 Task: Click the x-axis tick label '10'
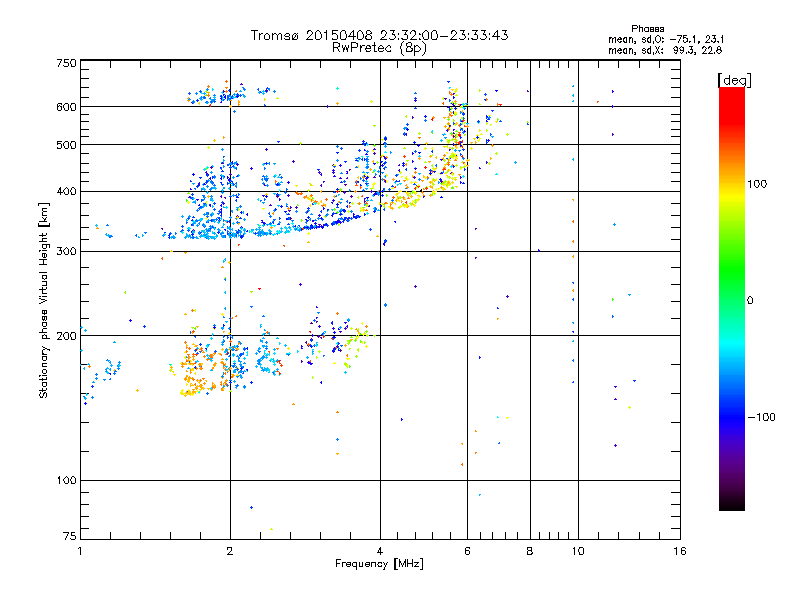578,551
